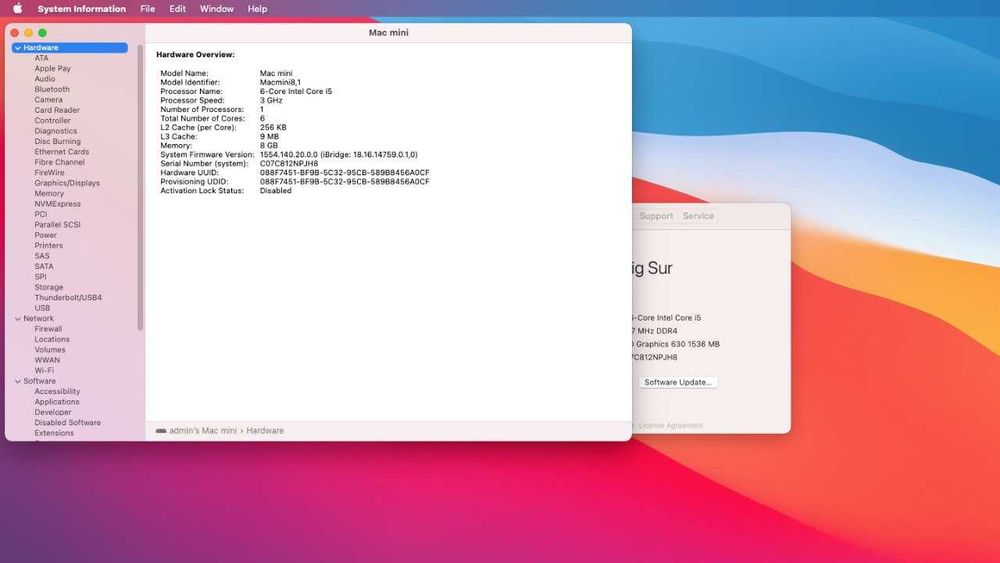Image resolution: width=1000 pixels, height=563 pixels.
Task: Select Parallel SCSI in the sidebar
Action: pyautogui.click(x=57, y=224)
